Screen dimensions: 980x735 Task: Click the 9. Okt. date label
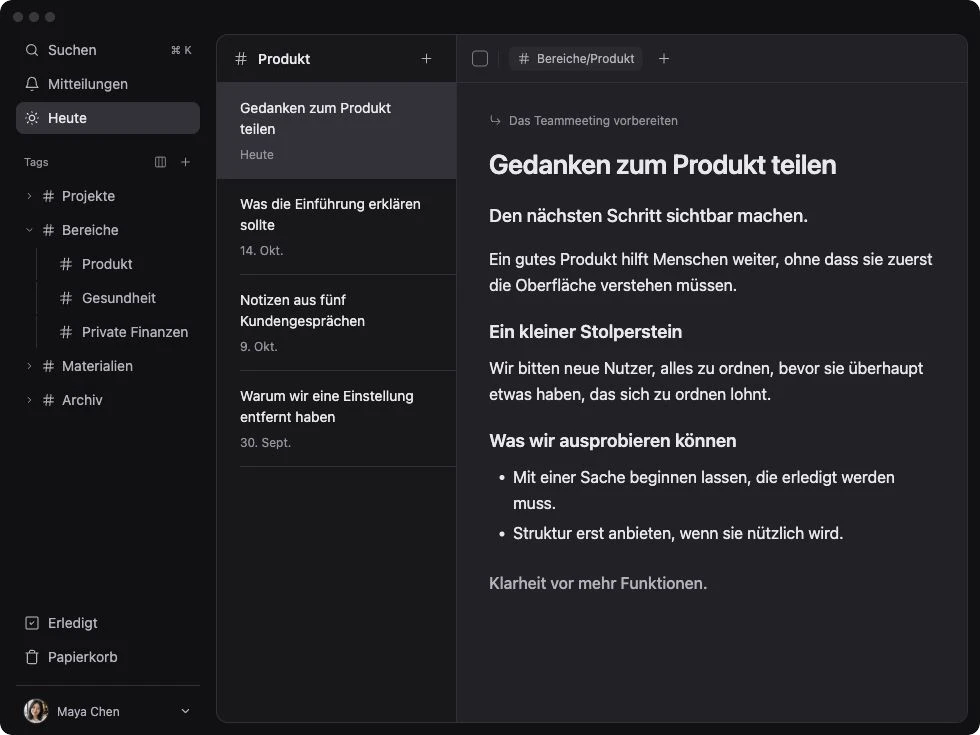[x=258, y=346]
